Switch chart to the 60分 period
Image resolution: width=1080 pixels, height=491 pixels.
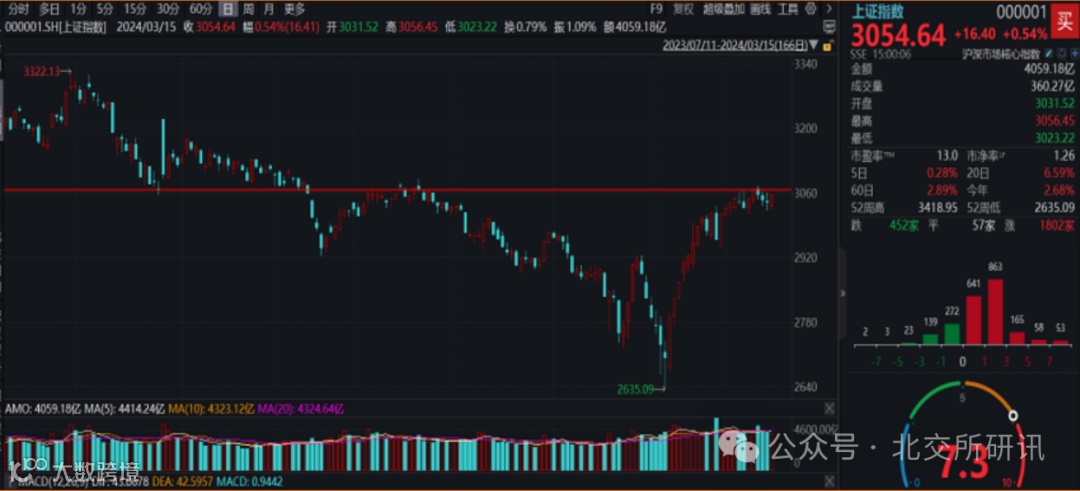200,9
